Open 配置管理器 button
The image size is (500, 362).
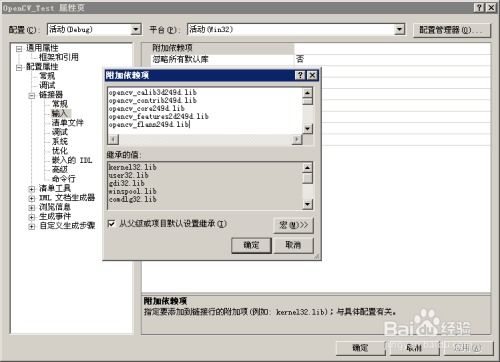[452, 30]
